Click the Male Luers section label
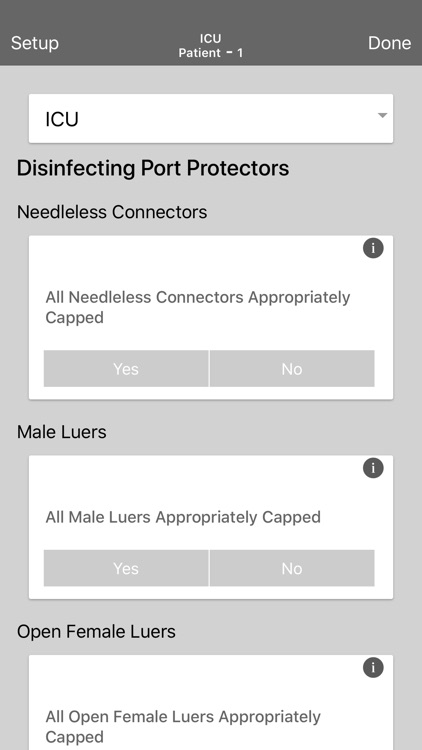The width and height of the screenshot is (422, 750). click(62, 432)
